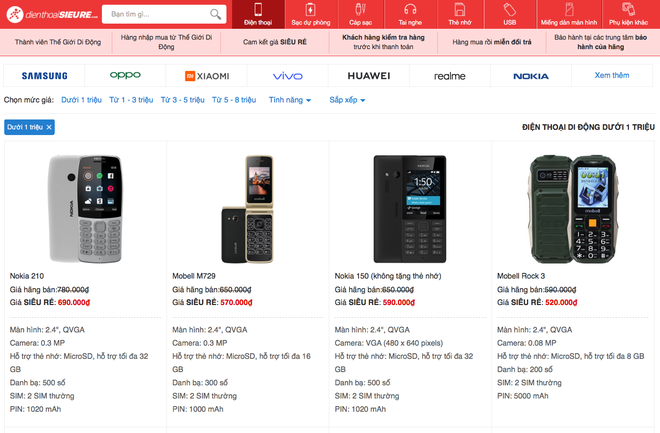Open the Điện thoại category tab

coord(258,14)
